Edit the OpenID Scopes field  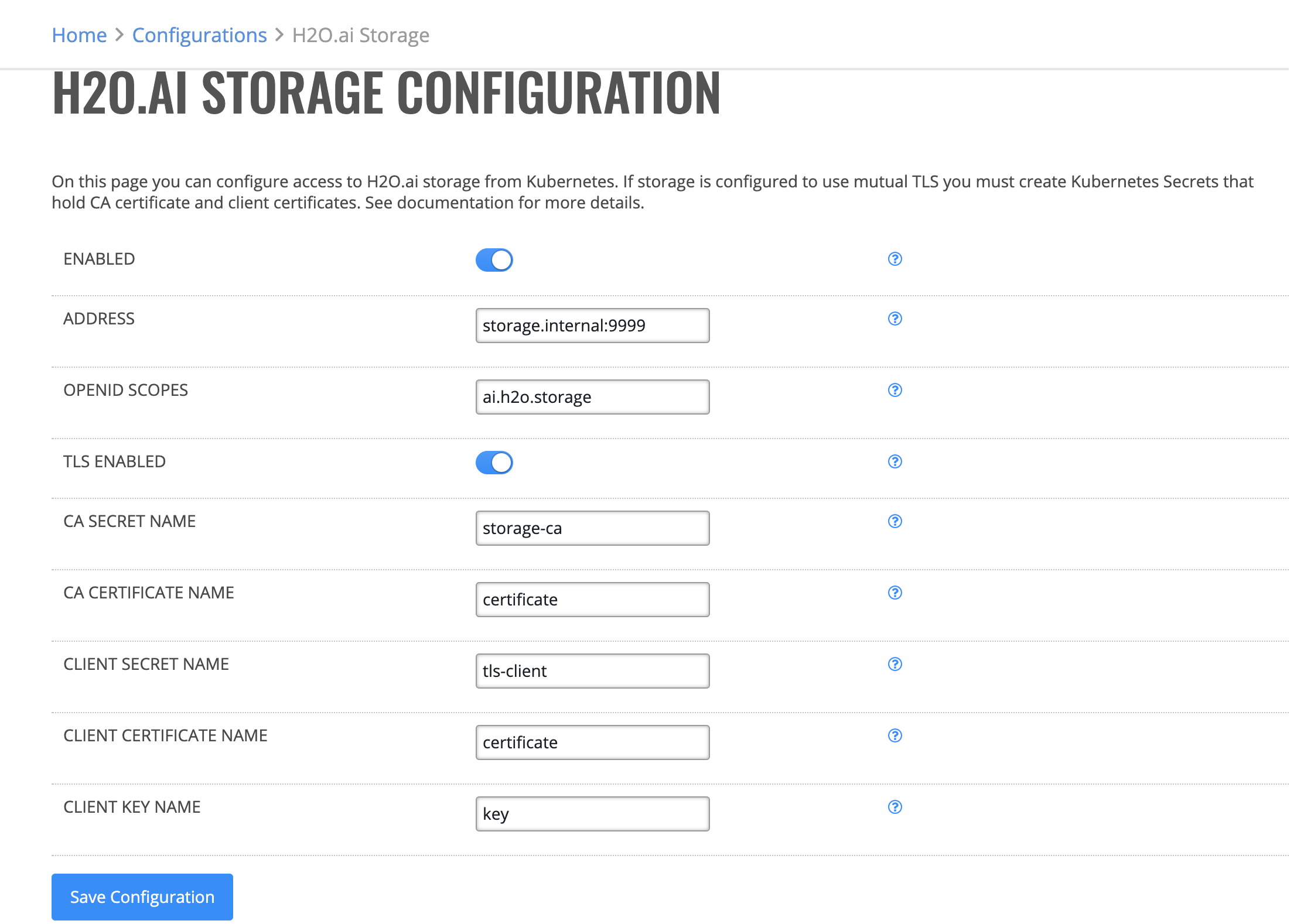coord(592,397)
